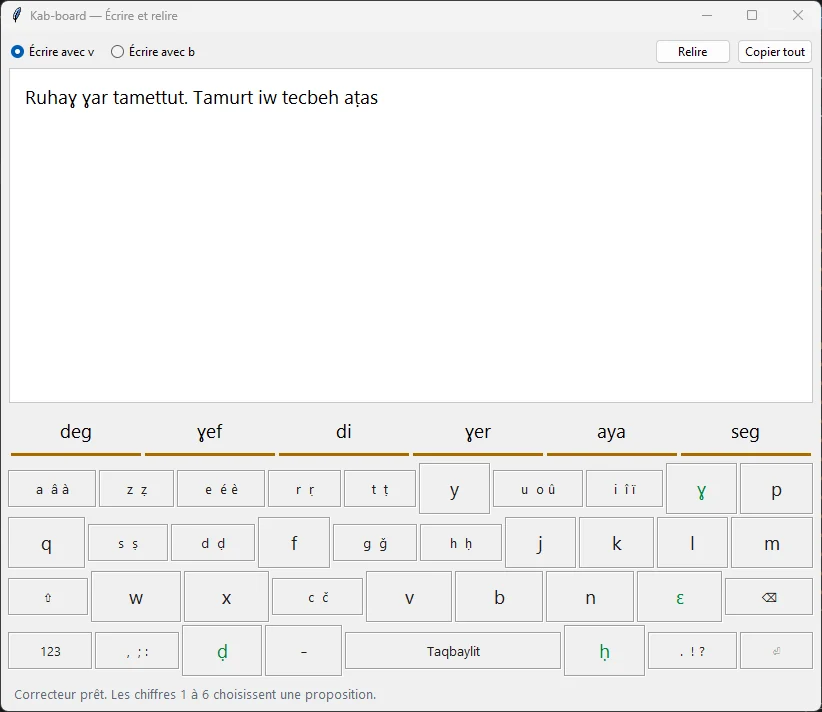This screenshot has height=712, width=822.
Task: Tap the green ɣ key
Action: click(x=701, y=489)
